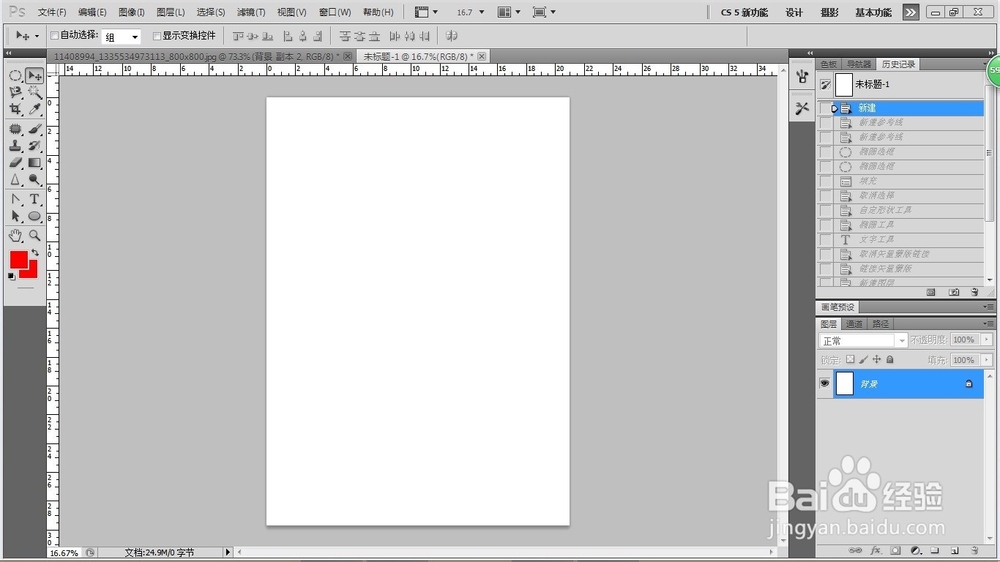This screenshot has width=1000, height=562.
Task: Open the 不透明度 opacity slider arrow
Action: 987,340
